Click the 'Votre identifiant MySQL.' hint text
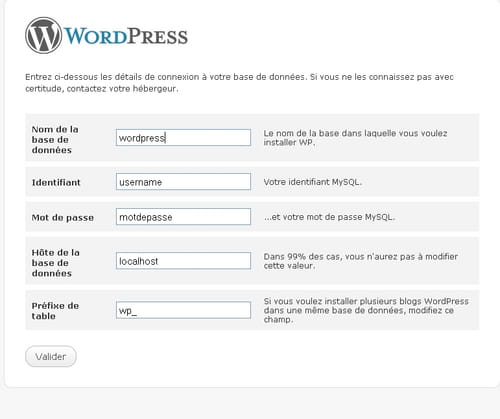The height and width of the screenshot is (419, 500). pyautogui.click(x=313, y=182)
